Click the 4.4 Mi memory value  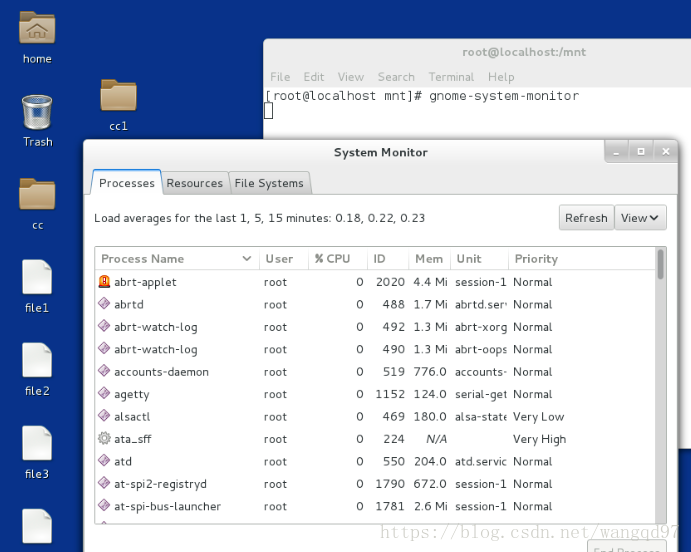430,282
